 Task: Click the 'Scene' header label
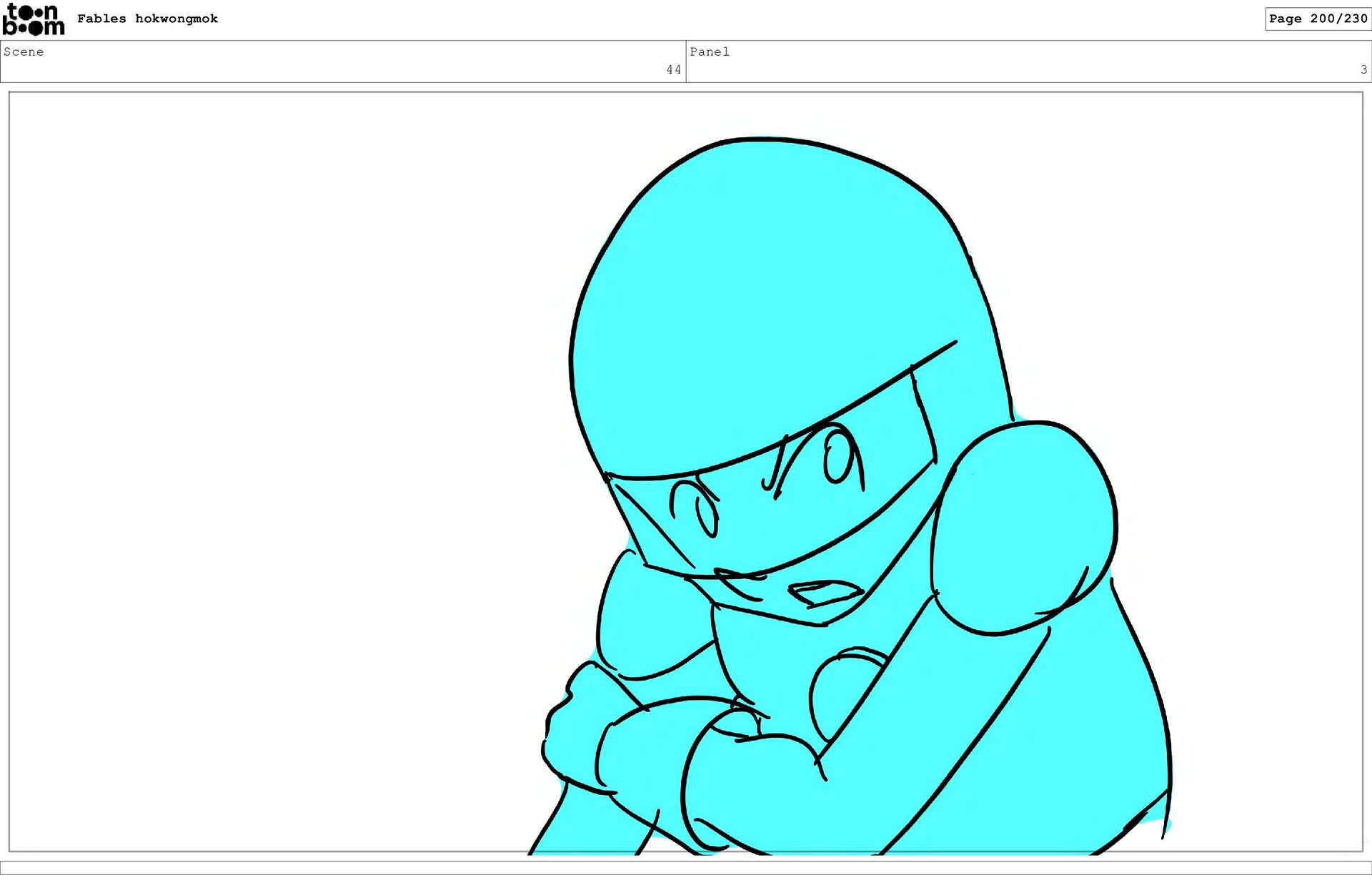point(24,51)
